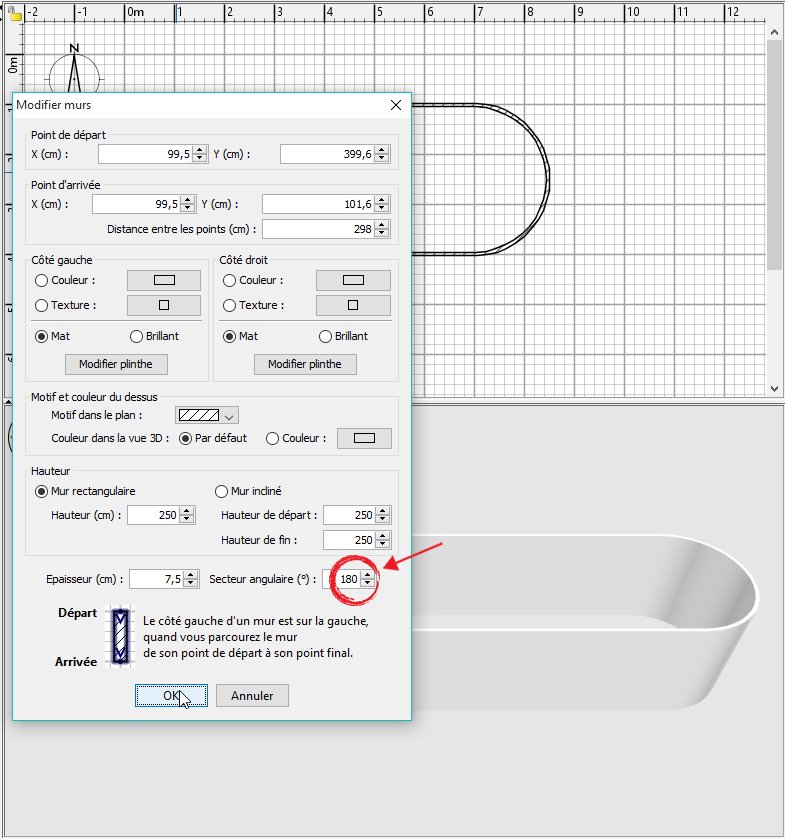The image size is (785, 839).
Task: Select Mat radio in Côté droit
Action: (230, 337)
